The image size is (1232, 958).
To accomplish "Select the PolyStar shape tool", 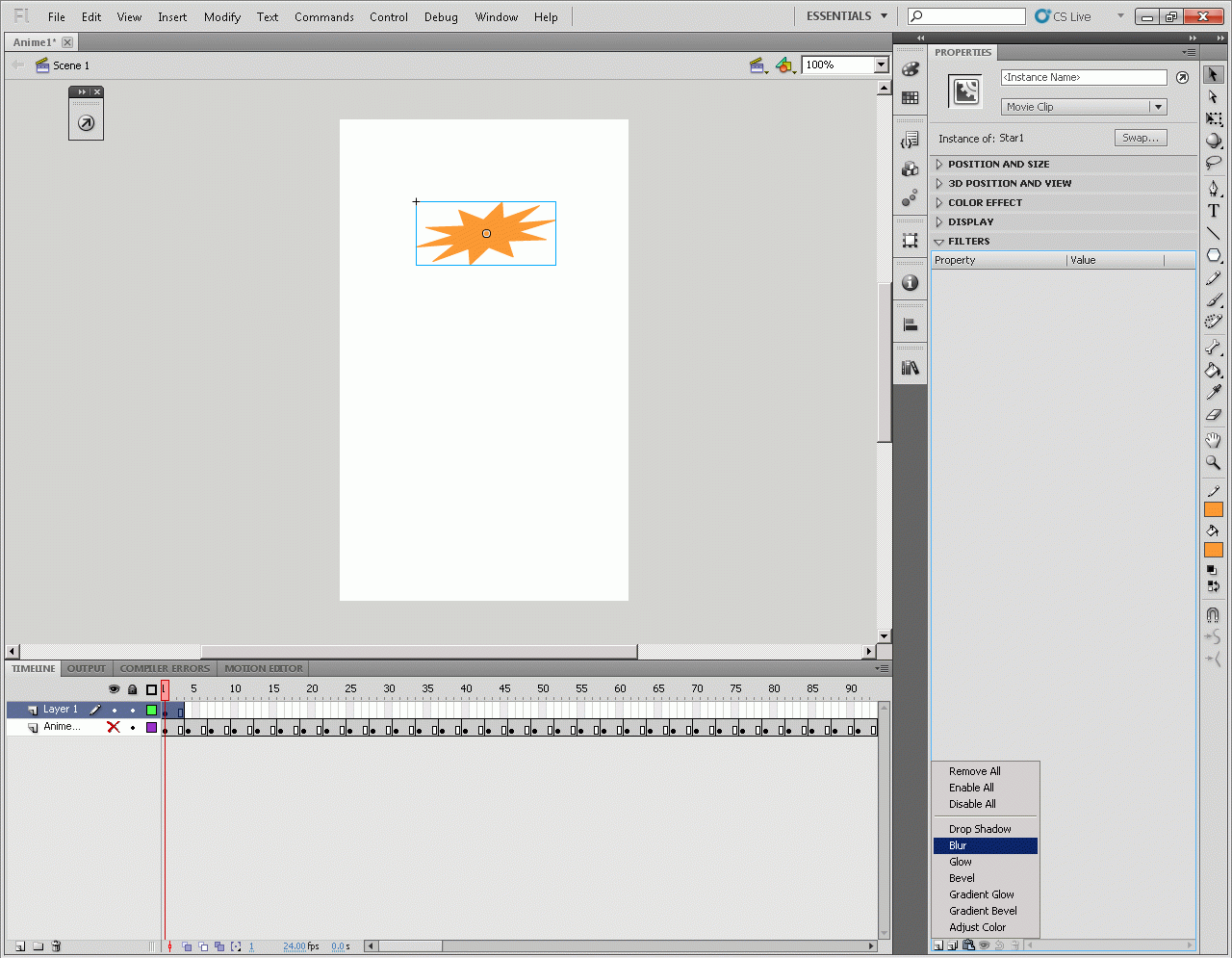I will (1213, 255).
